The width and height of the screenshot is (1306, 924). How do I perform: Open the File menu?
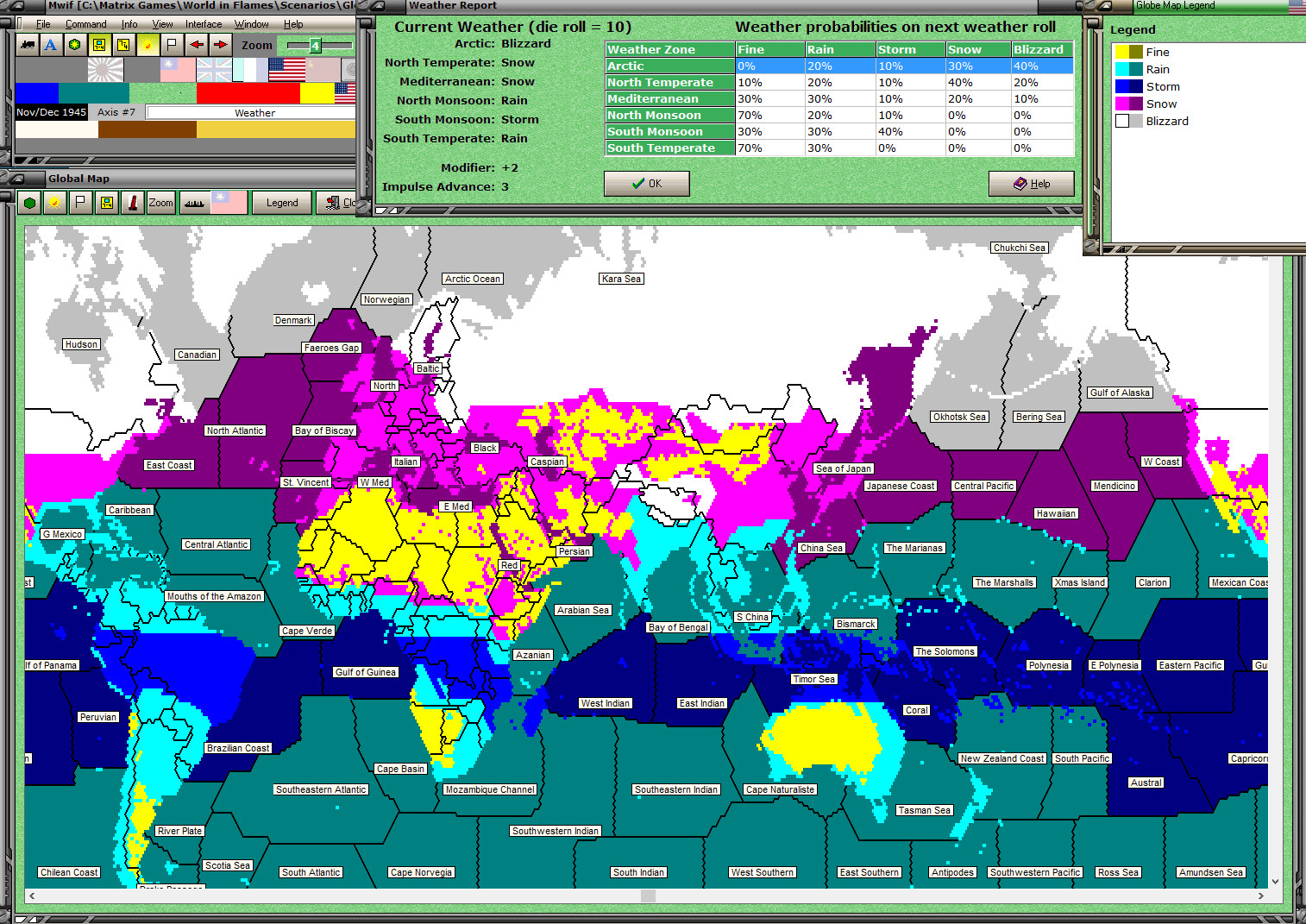[x=43, y=24]
